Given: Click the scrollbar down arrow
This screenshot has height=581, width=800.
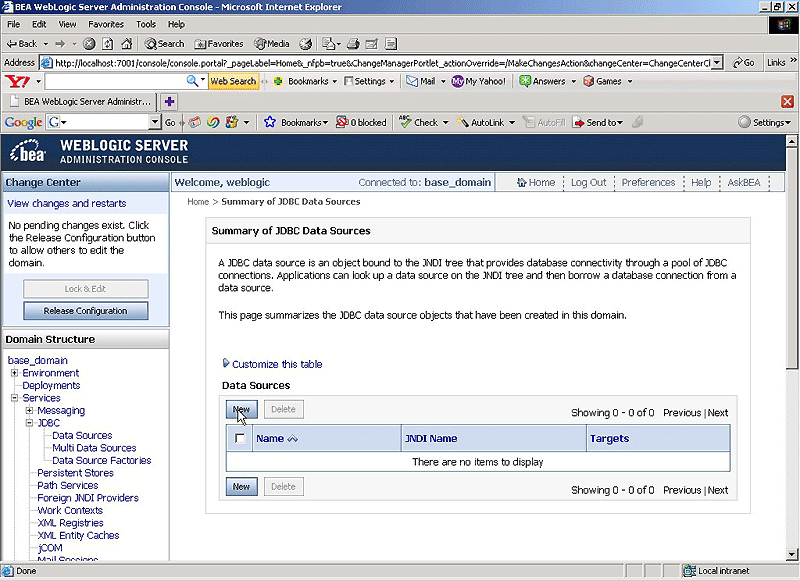Looking at the screenshot, I should click(x=791, y=554).
